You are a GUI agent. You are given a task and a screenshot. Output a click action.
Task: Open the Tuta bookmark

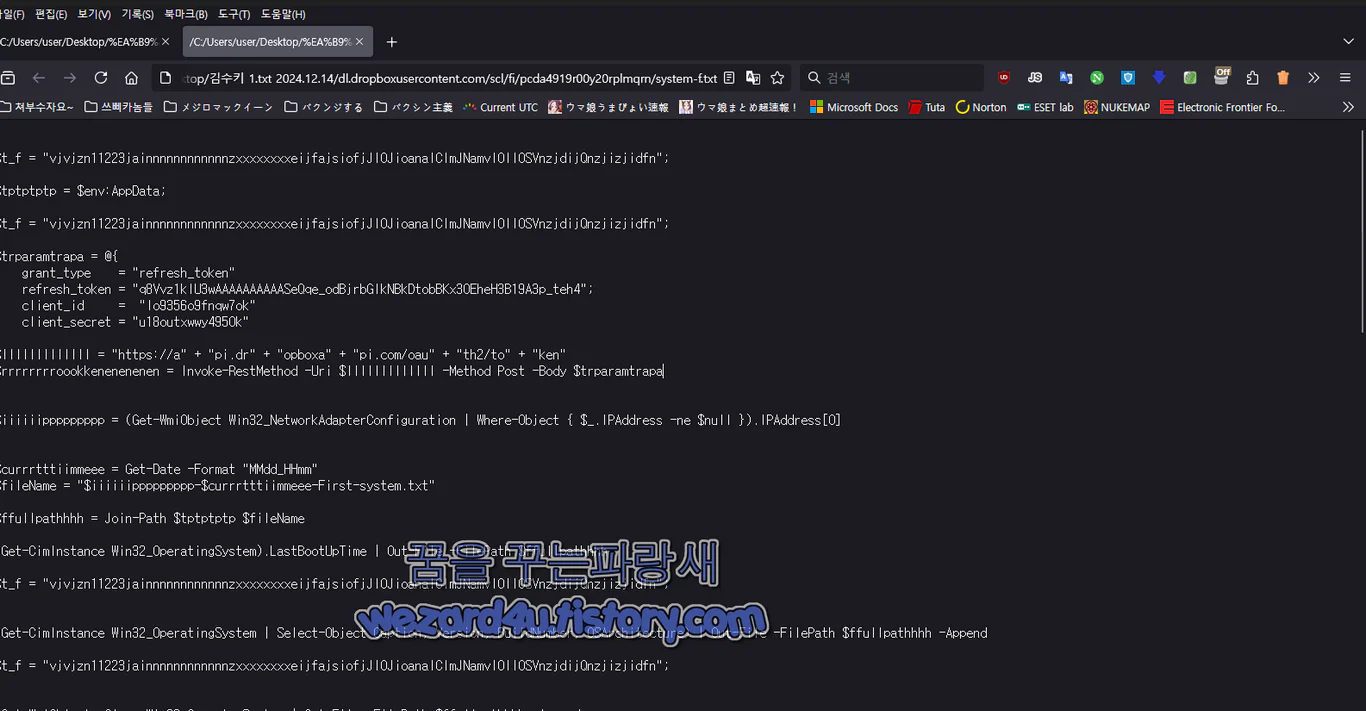pos(926,107)
